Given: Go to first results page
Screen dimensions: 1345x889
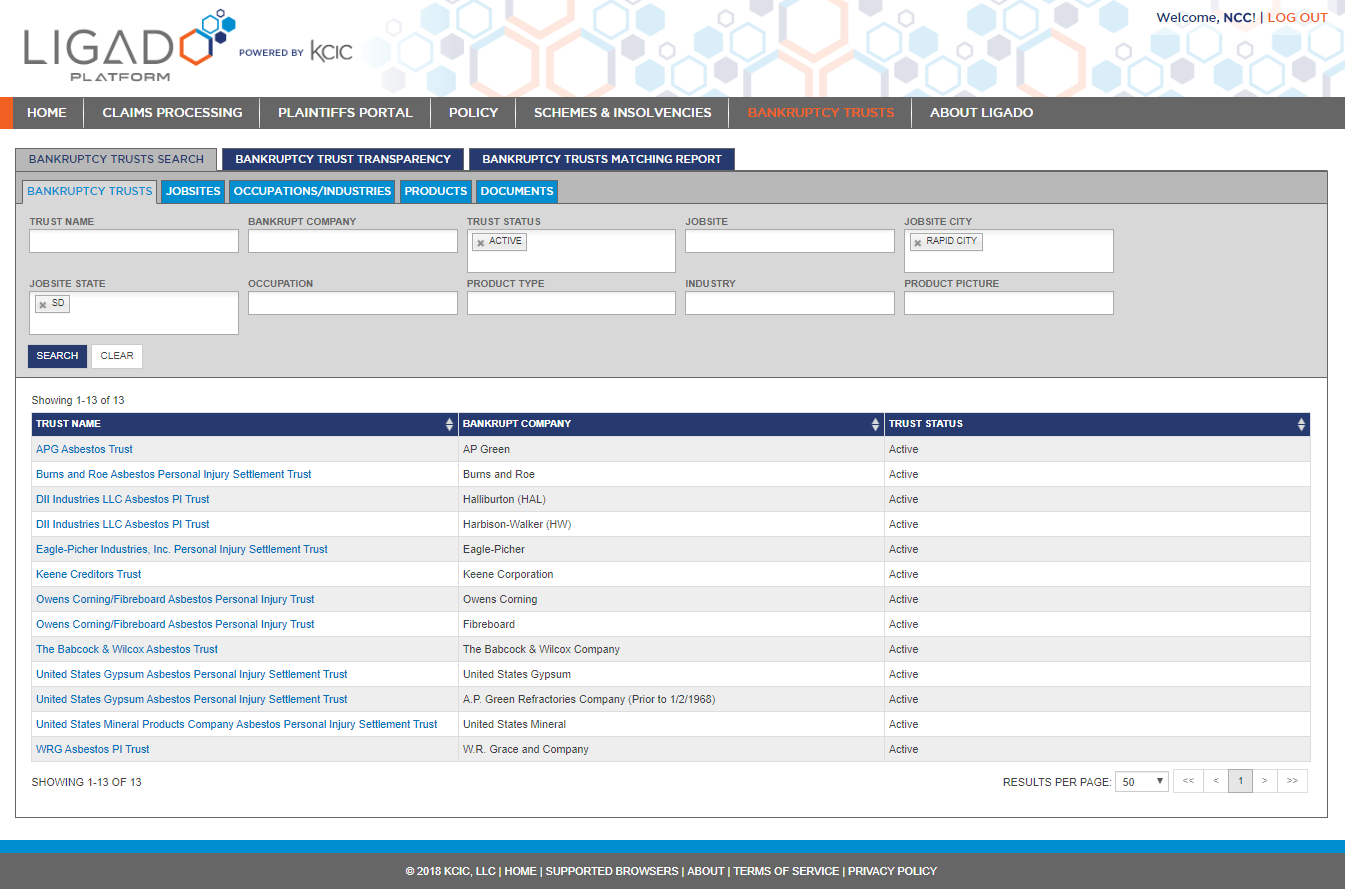Looking at the screenshot, I should (1188, 781).
